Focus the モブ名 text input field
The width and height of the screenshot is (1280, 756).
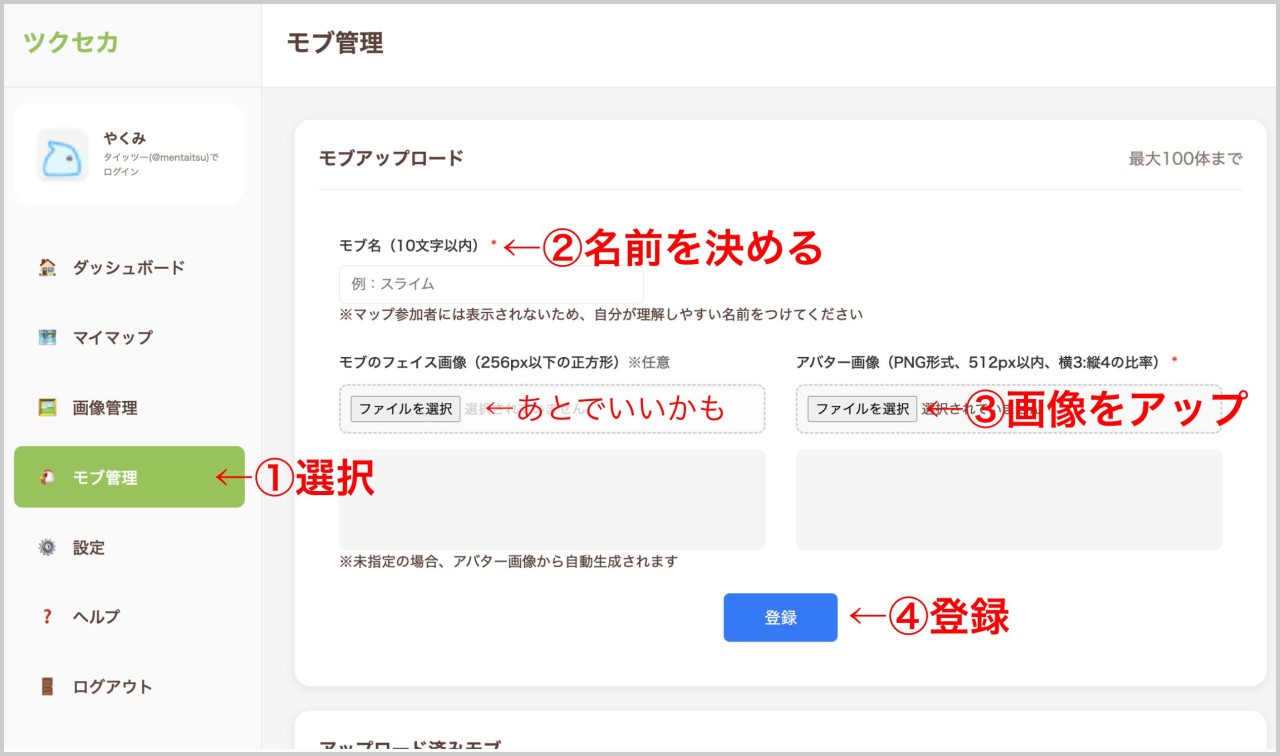pyautogui.click(x=491, y=284)
